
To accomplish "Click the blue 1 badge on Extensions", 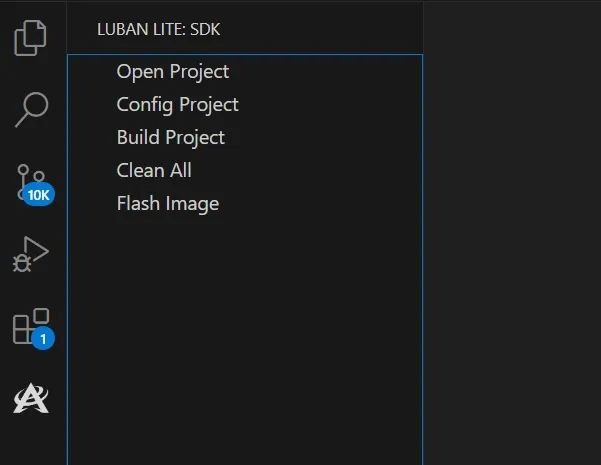I will 43,338.
